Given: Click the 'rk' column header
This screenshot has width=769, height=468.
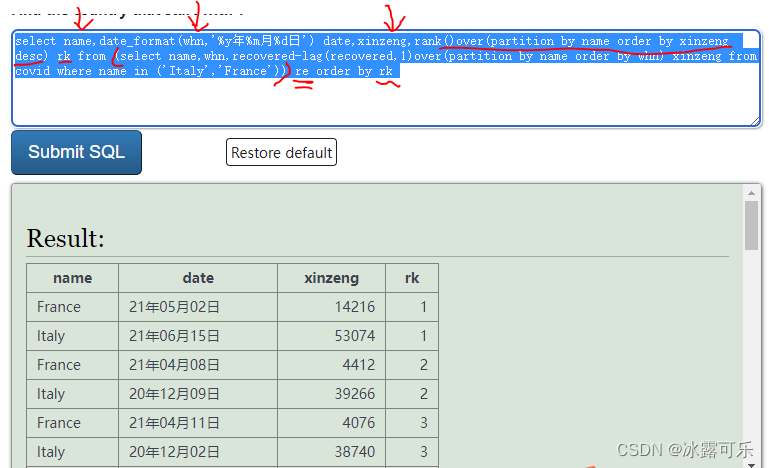Looking at the screenshot, I should tap(412, 278).
